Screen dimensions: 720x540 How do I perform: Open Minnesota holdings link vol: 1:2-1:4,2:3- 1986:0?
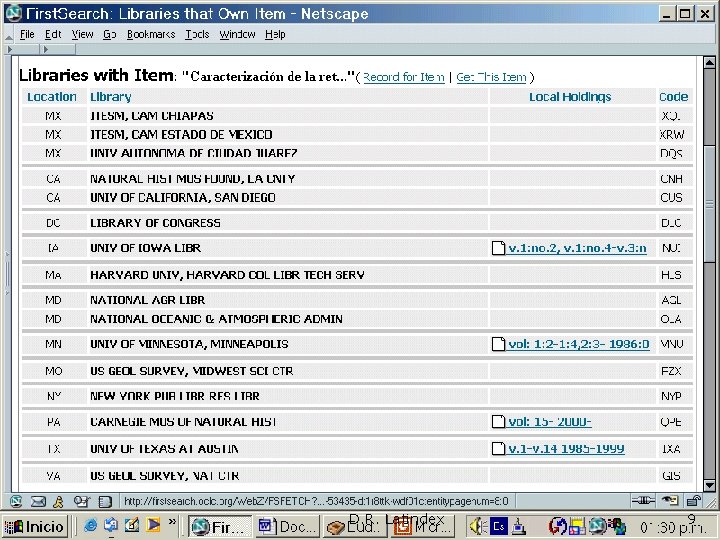pos(579,344)
